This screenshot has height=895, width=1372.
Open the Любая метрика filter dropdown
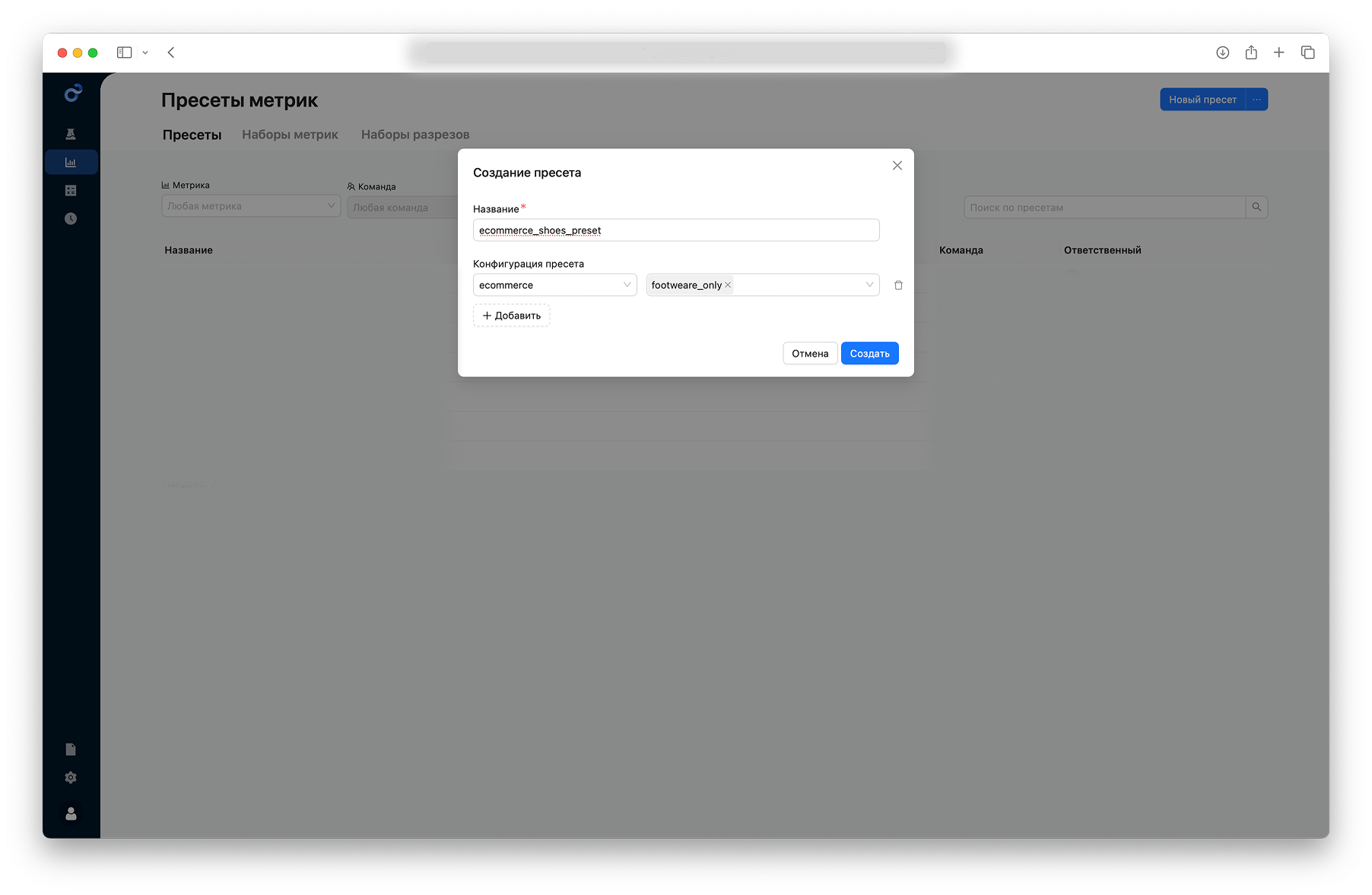click(250, 206)
